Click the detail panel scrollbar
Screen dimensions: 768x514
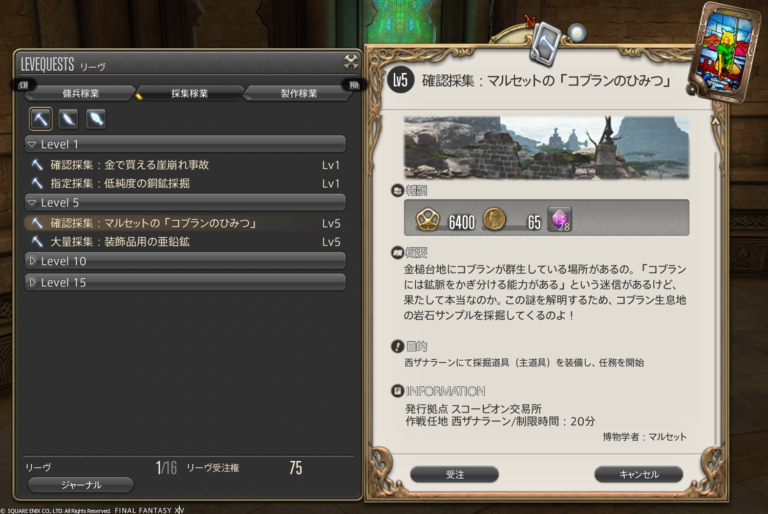tap(716, 284)
